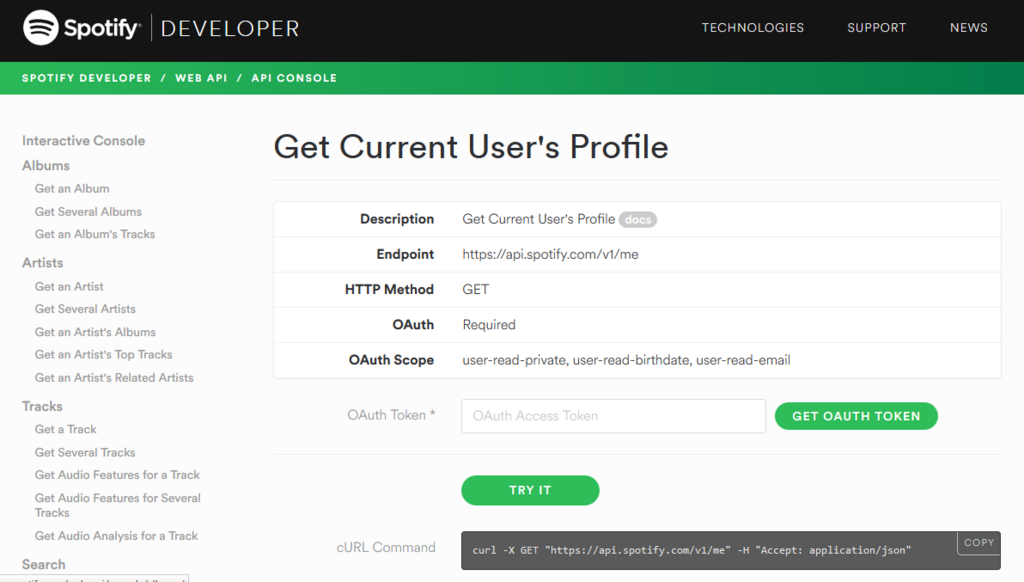
Task: Click the Spotify logo icon
Action: [40, 27]
